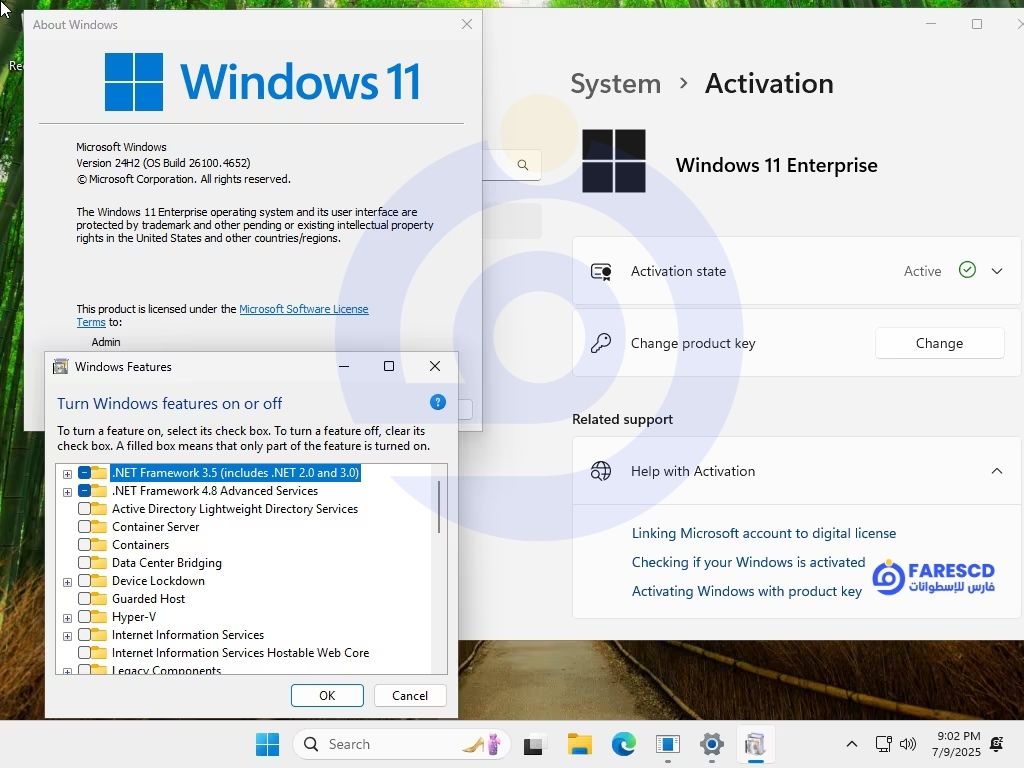Select the Data Center Bridging row

167,562
